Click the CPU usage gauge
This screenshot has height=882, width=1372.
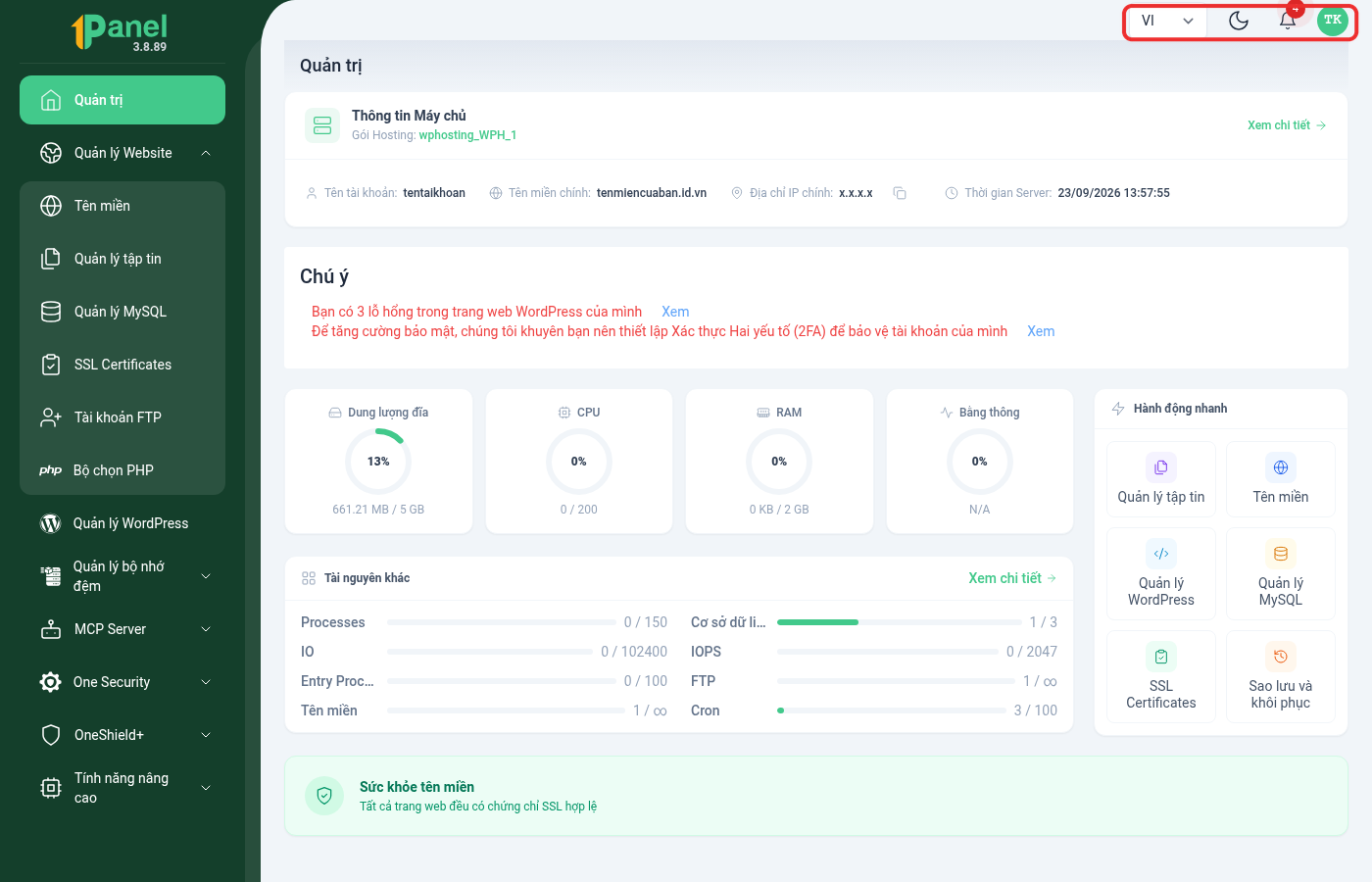tap(579, 462)
